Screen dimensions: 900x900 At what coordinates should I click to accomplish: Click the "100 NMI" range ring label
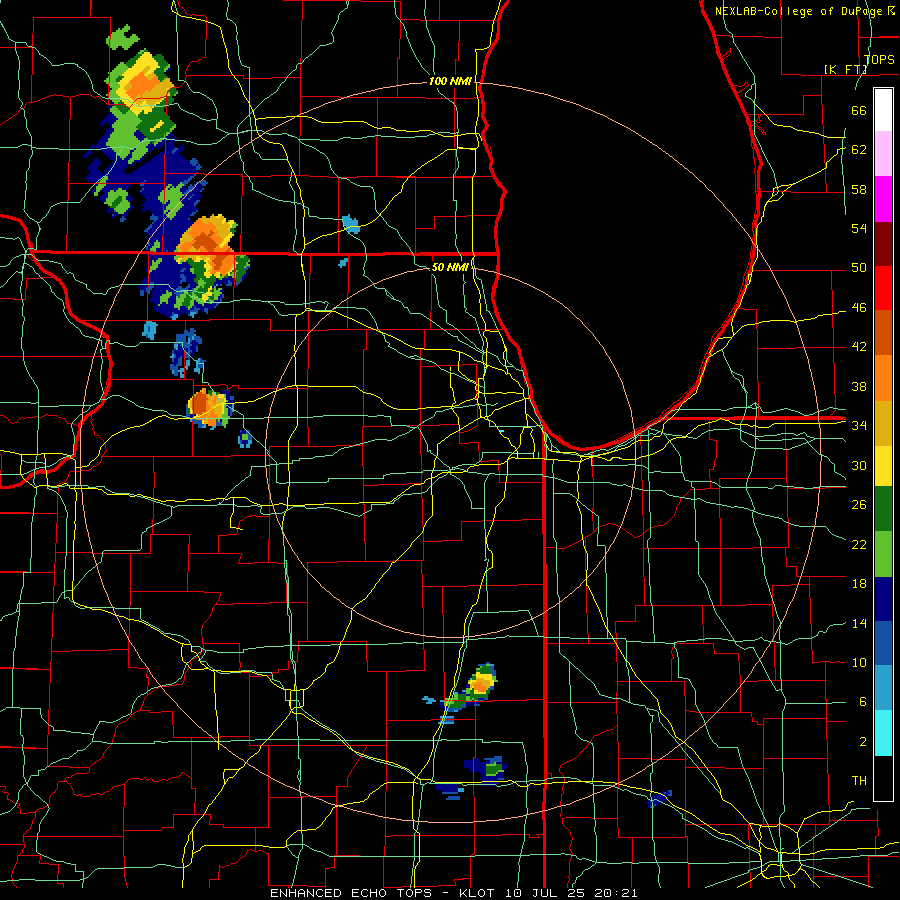450,82
